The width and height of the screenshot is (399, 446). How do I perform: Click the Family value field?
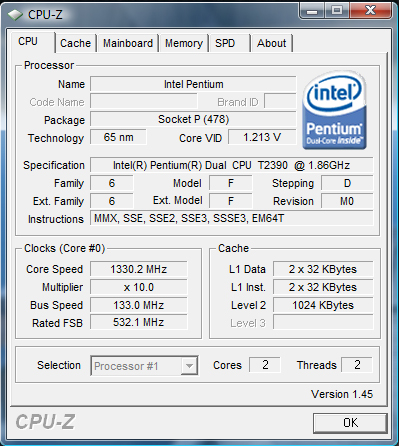pyautogui.click(x=112, y=183)
